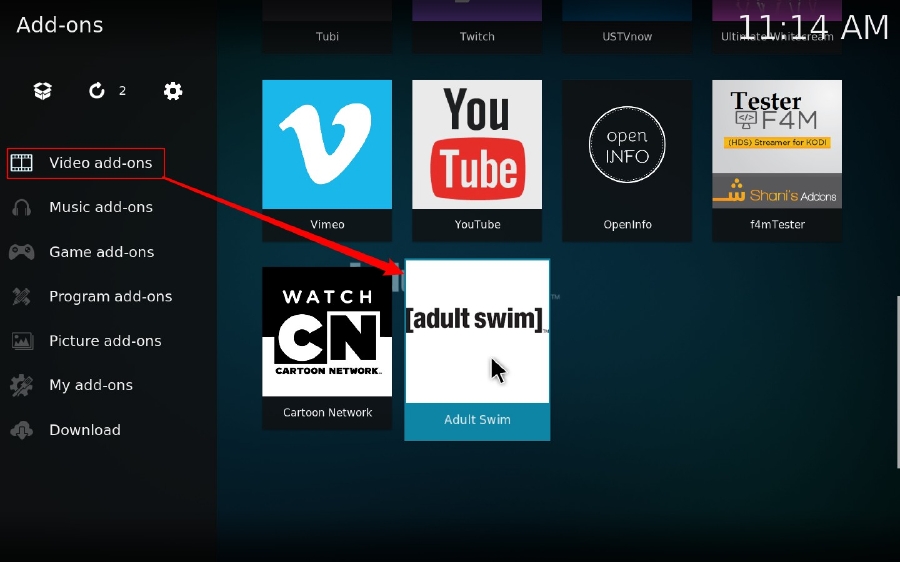Screen dimensions: 900x562
Task: Launch the Vimeo add-on tile
Action: [x=327, y=160]
